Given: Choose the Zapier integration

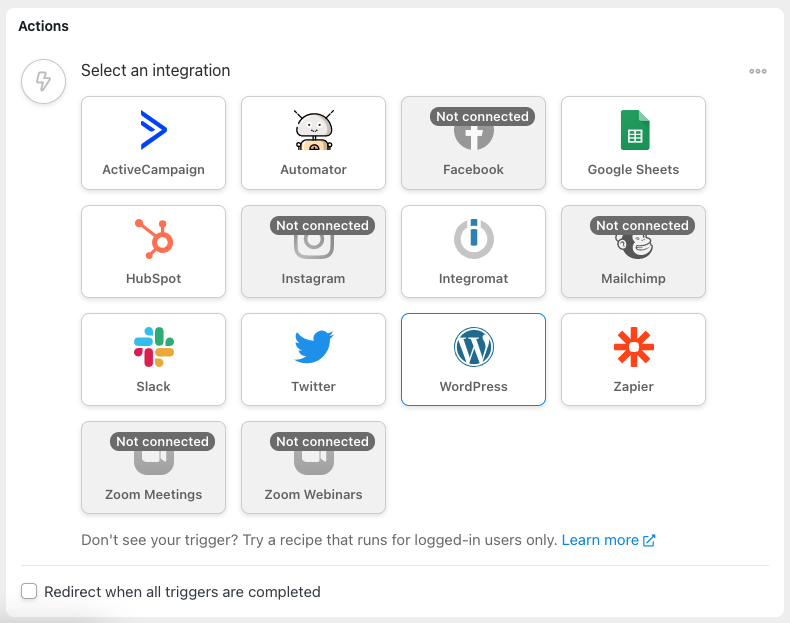Looking at the screenshot, I should (x=633, y=360).
